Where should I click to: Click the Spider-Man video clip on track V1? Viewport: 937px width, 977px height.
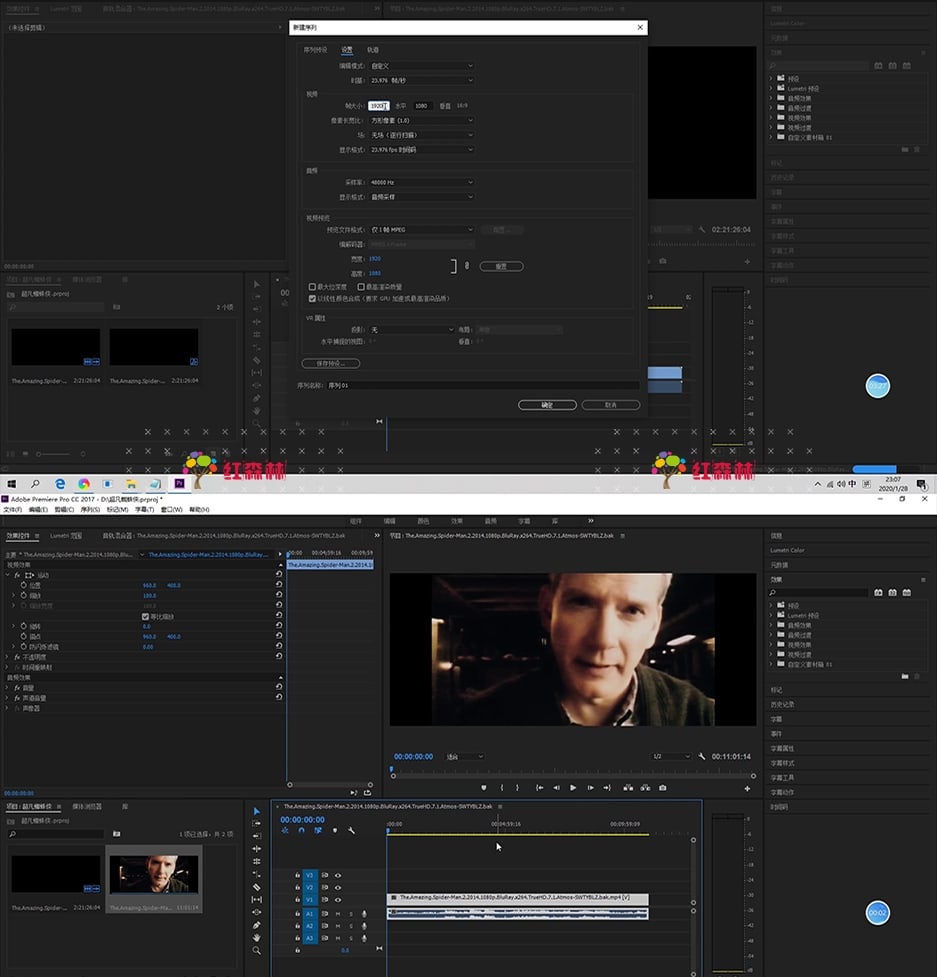(518, 898)
